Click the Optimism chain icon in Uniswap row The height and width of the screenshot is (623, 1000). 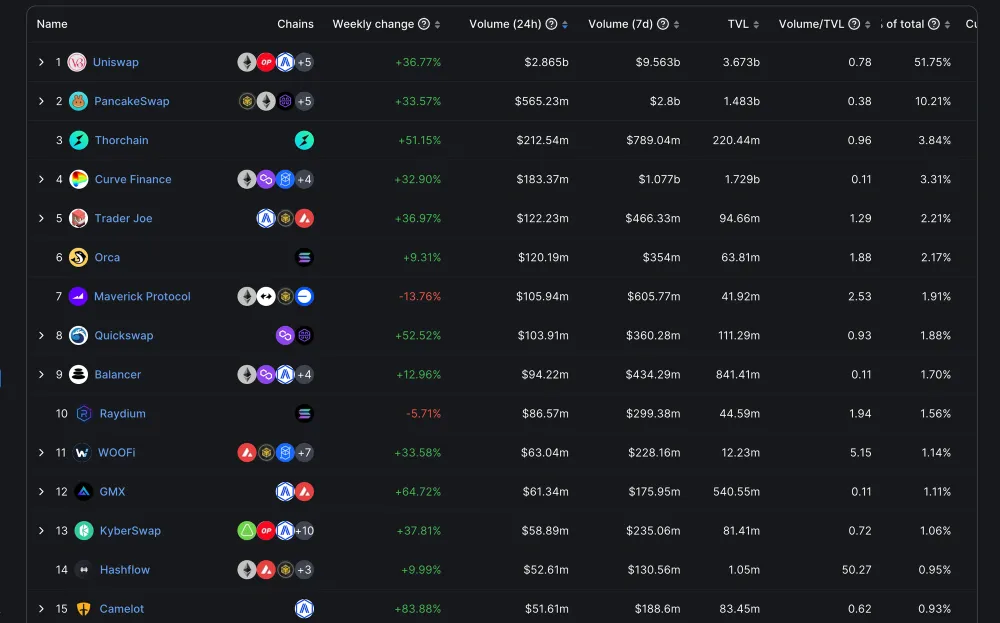click(266, 62)
